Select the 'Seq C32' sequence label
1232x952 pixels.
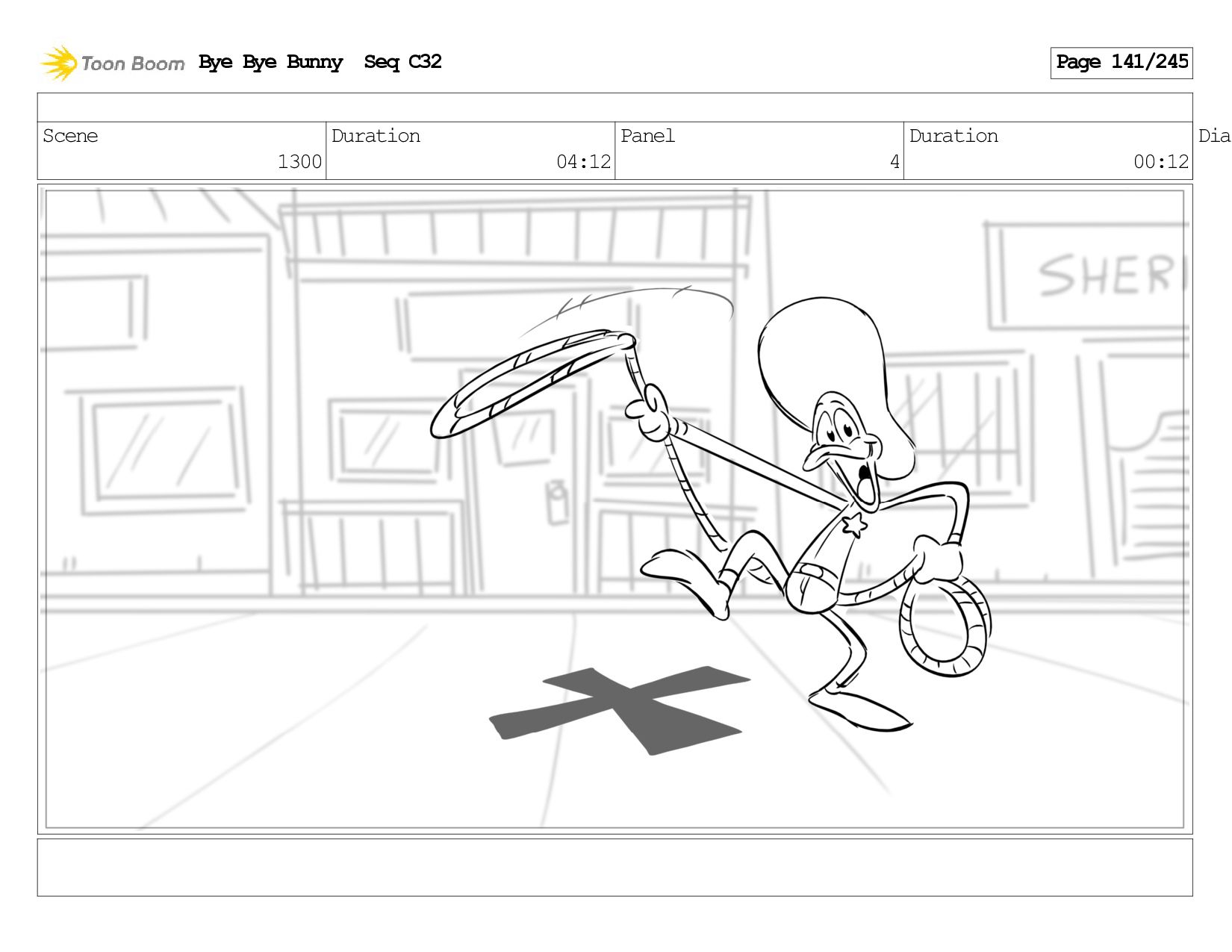coord(402,62)
